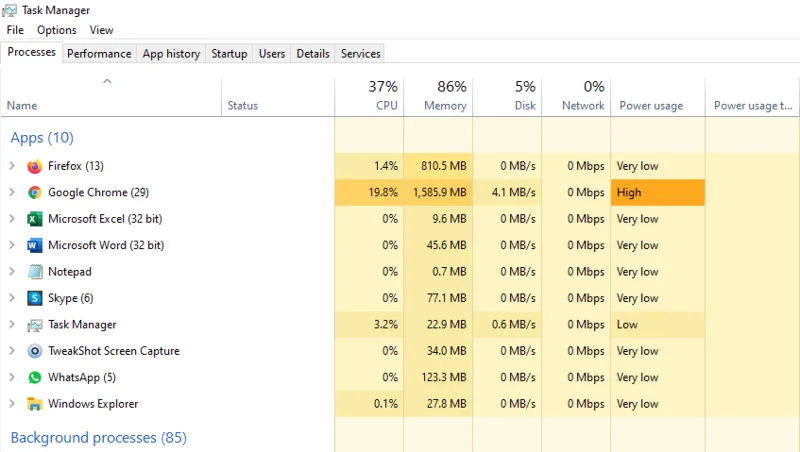800x452 pixels.
Task: Click the Task Manager title bar icon
Action: click(9, 10)
